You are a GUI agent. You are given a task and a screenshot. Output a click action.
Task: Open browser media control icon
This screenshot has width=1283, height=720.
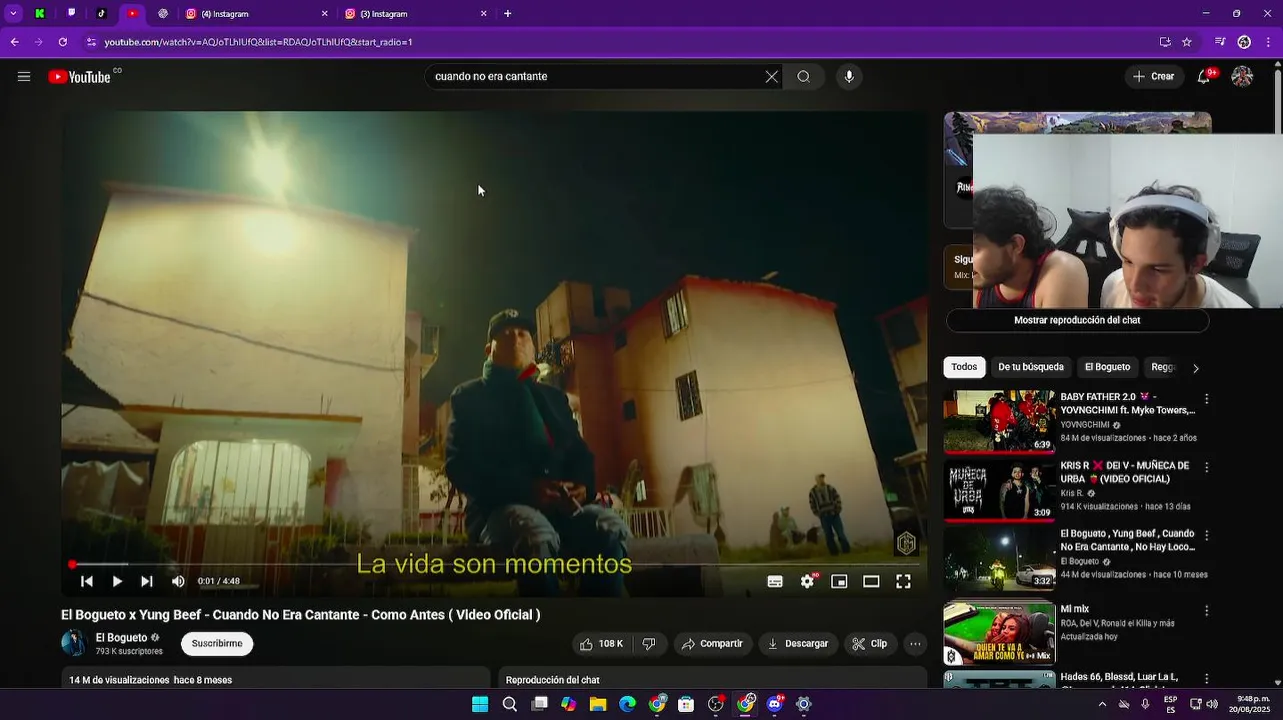[1220, 42]
